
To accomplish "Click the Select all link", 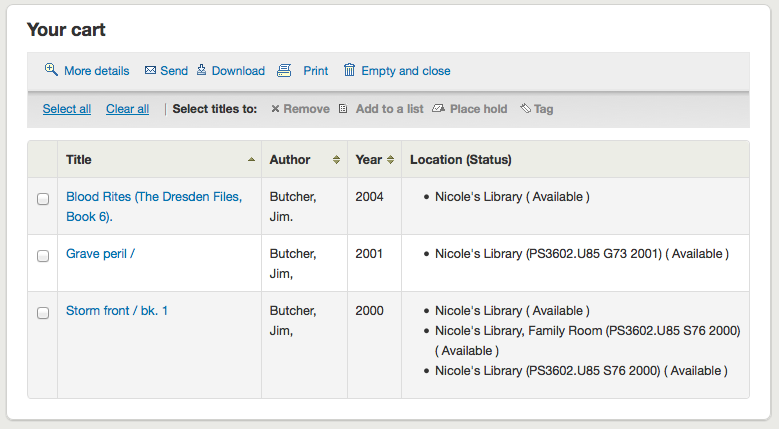I will (x=67, y=109).
